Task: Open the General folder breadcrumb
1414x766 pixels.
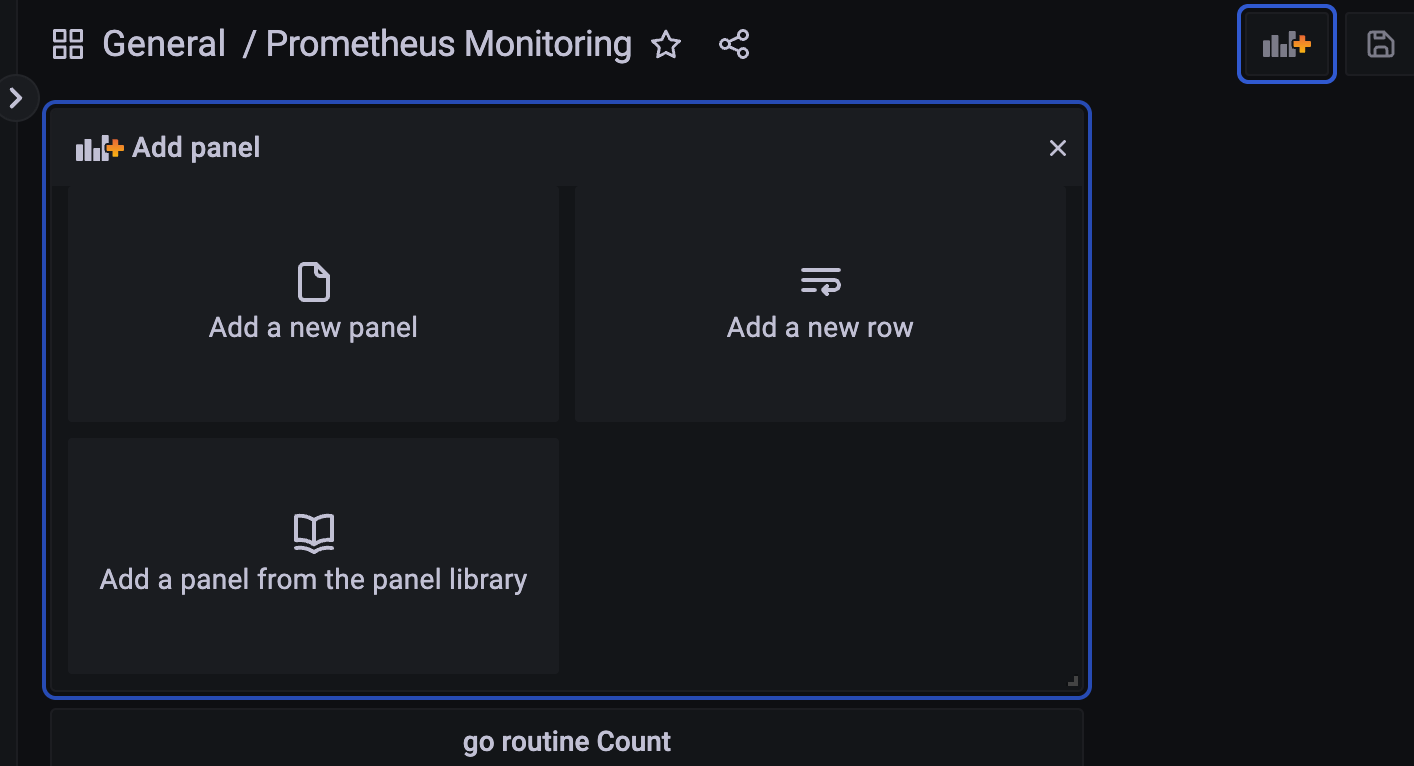Action: [x=164, y=45]
